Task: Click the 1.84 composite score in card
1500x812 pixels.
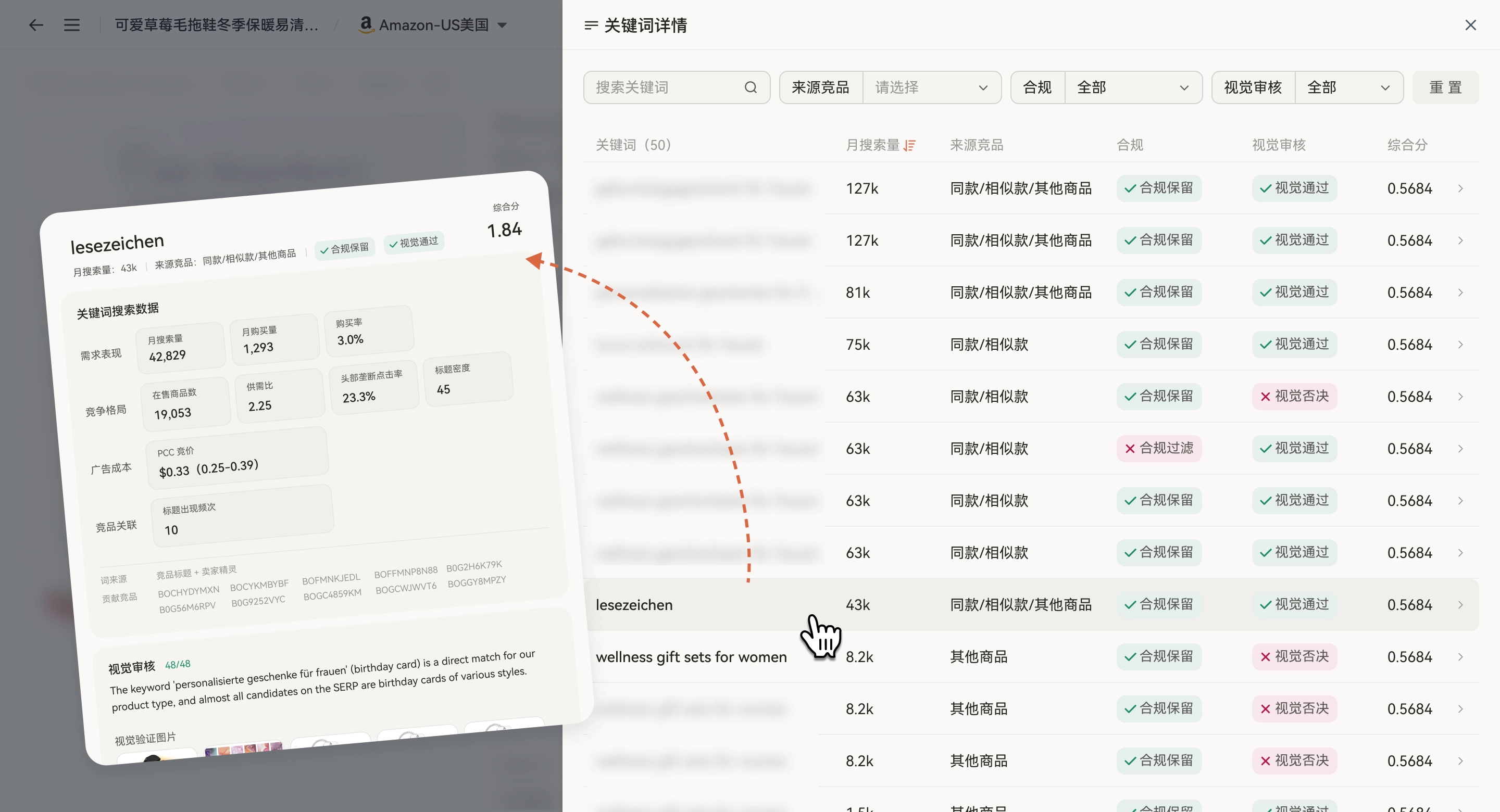Action: tap(504, 230)
